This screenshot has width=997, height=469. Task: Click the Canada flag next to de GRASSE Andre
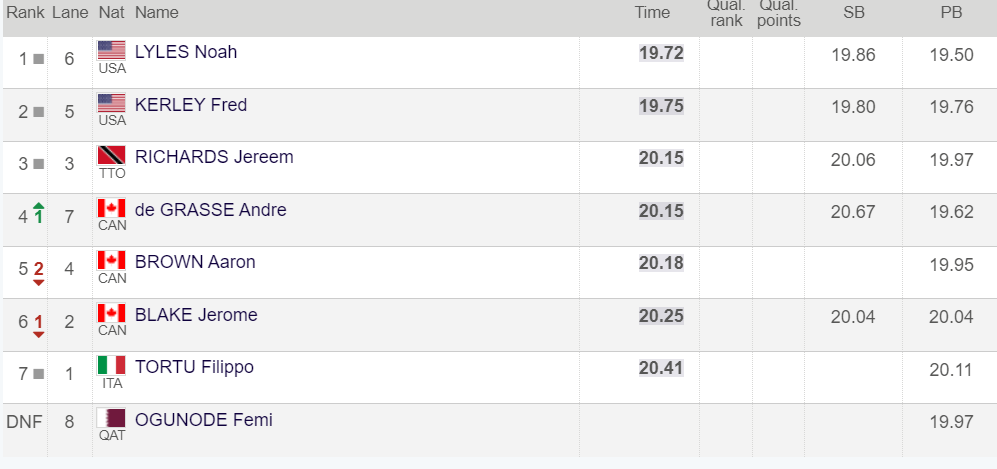pyautogui.click(x=111, y=208)
